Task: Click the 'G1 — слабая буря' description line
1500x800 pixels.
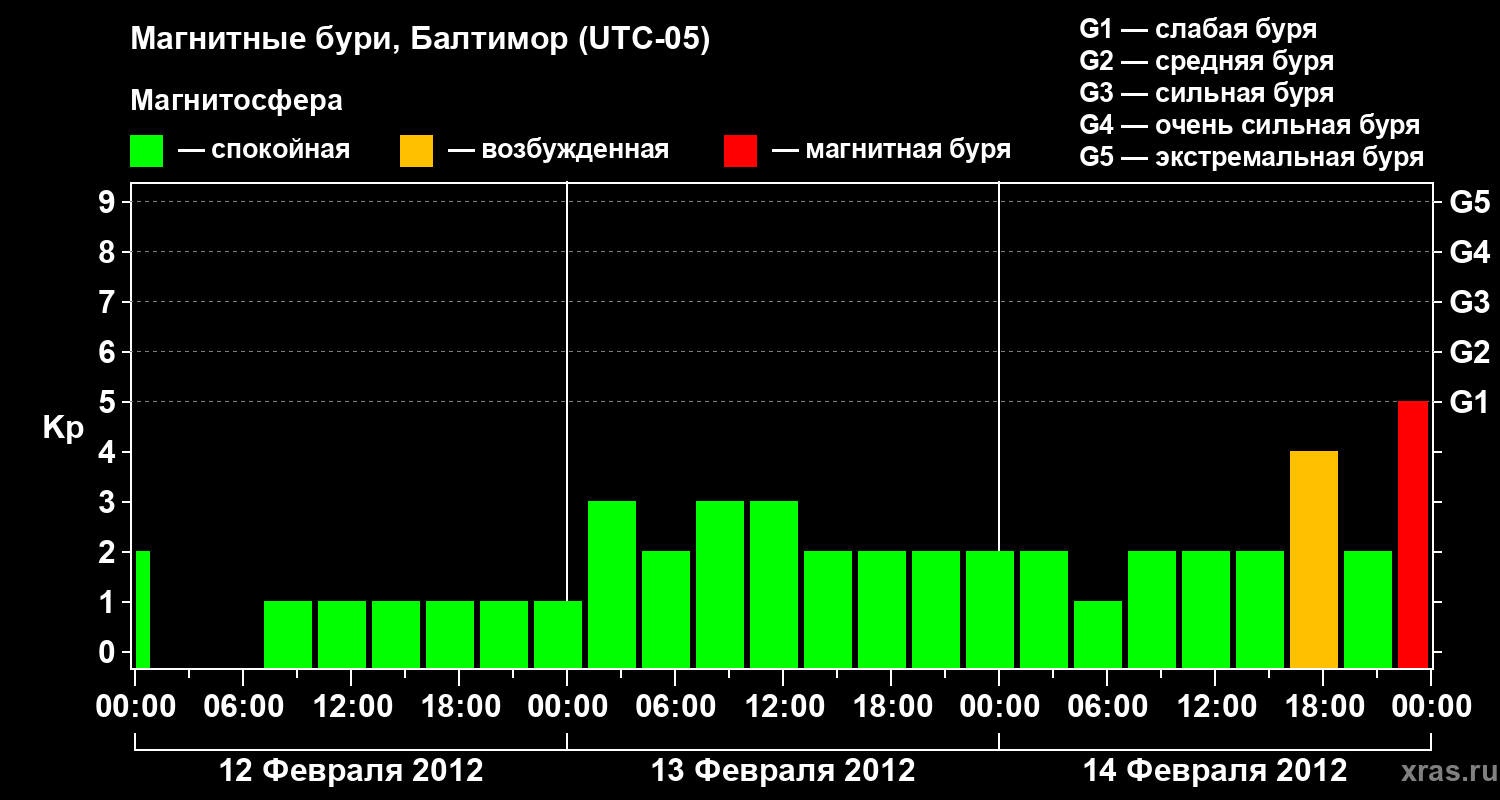Action: [1198, 29]
